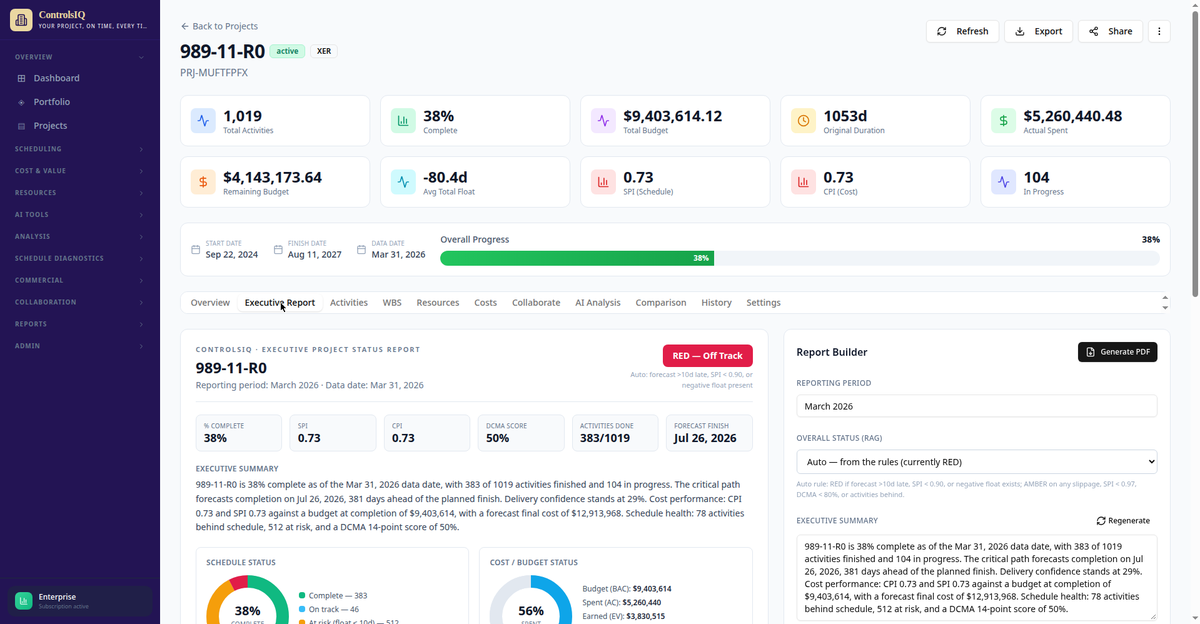
Task: Click the Data Date calendar icon
Action: (362, 249)
